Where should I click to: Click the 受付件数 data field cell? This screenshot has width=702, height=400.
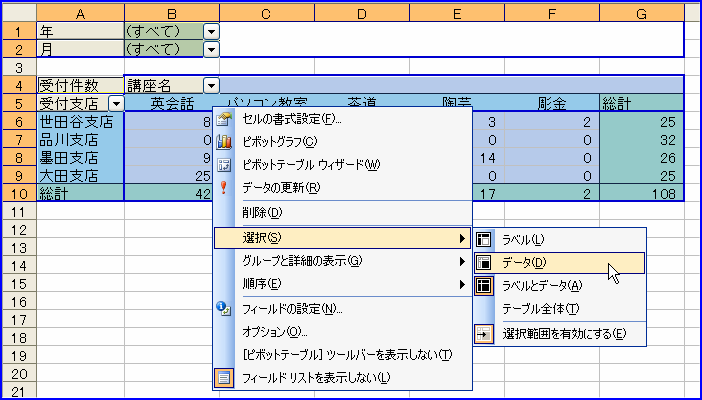(81, 85)
